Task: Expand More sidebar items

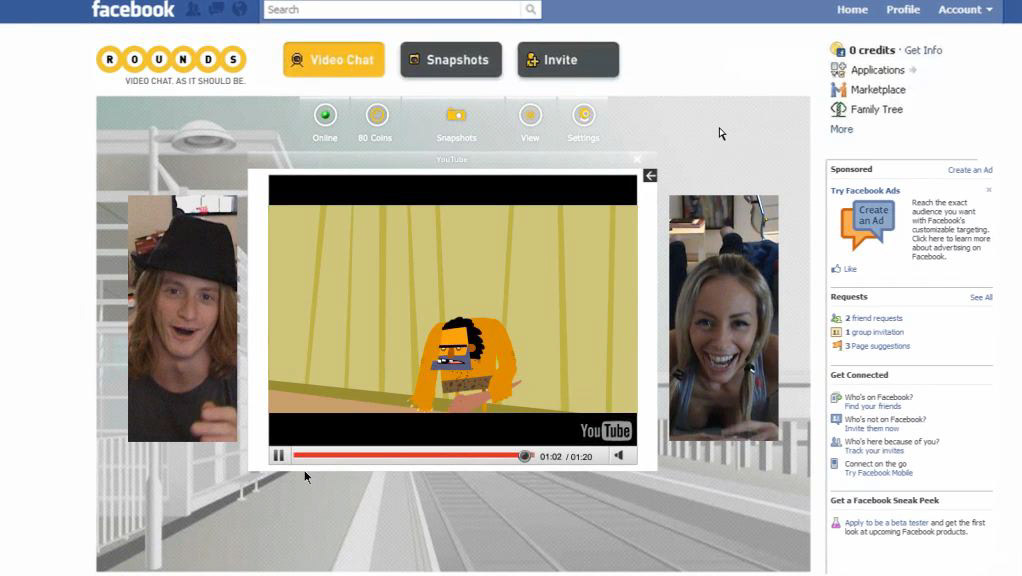Action: click(841, 129)
